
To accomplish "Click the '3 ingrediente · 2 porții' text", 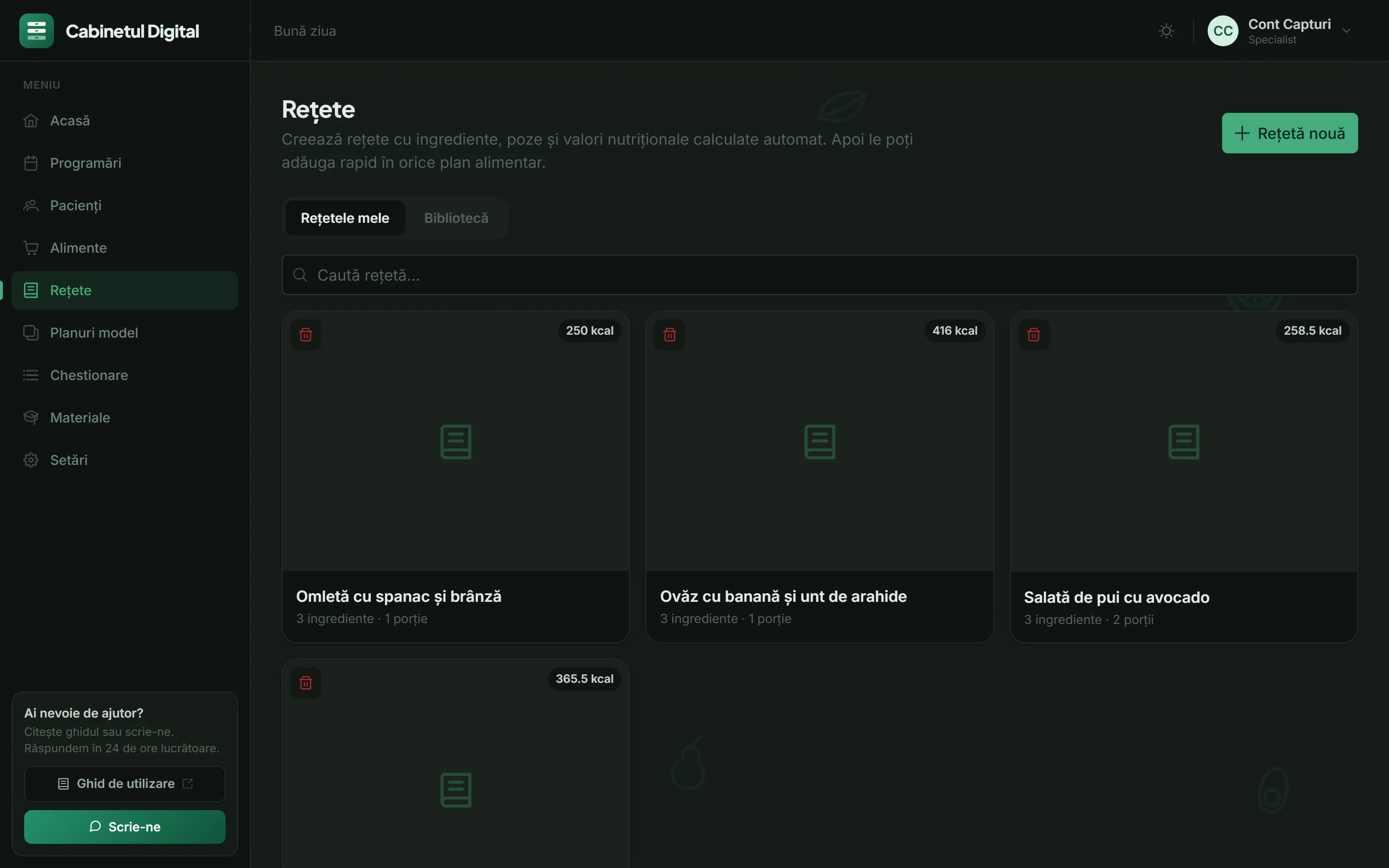I will click(x=1089, y=620).
